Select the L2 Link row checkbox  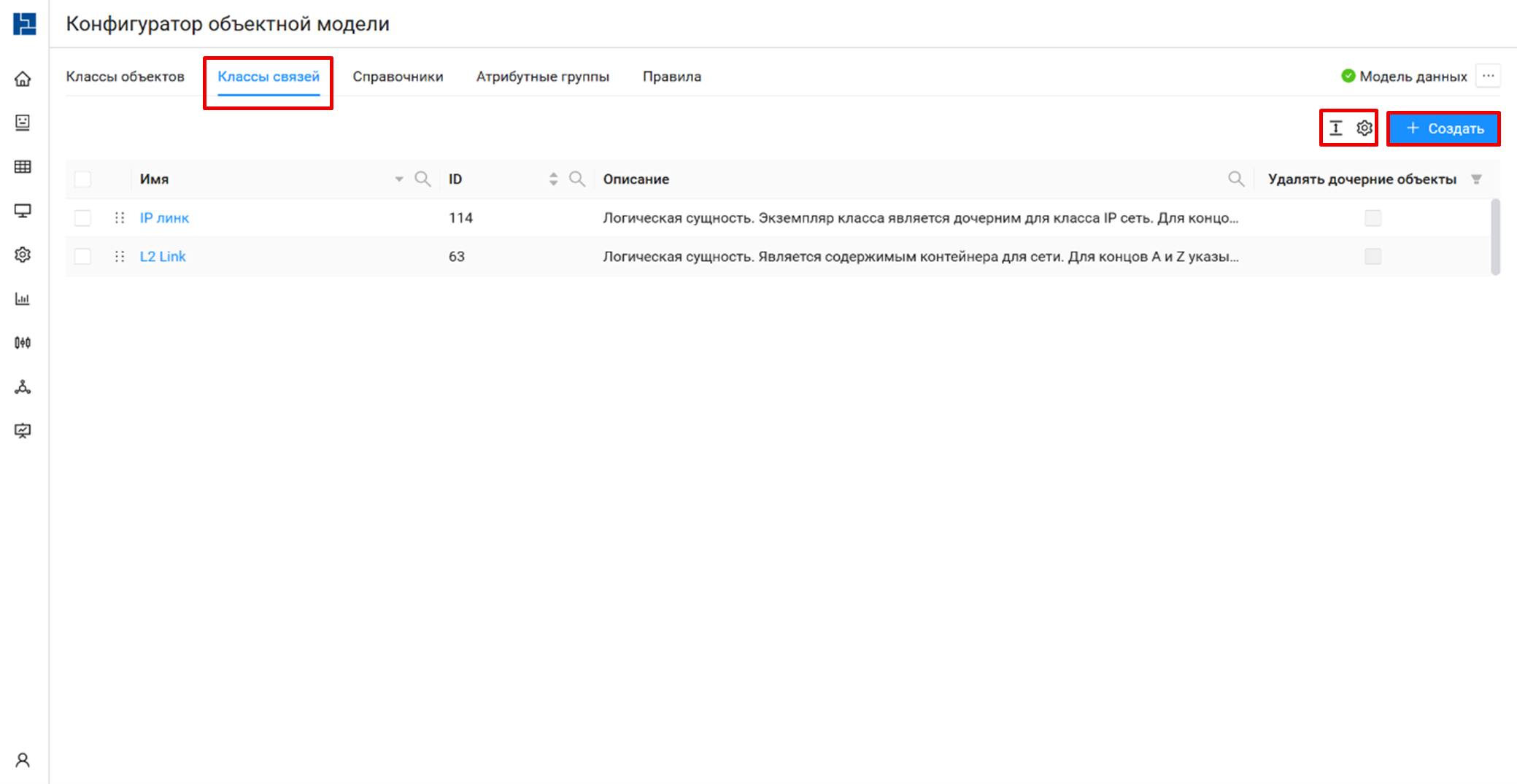(x=83, y=257)
